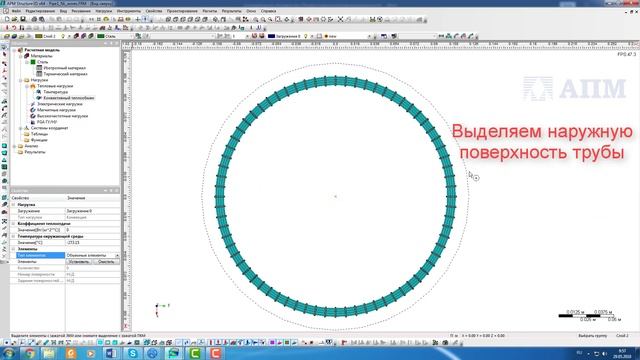Select the Тип элементов property row
Viewport: 640px width, 360px height.
point(68,255)
